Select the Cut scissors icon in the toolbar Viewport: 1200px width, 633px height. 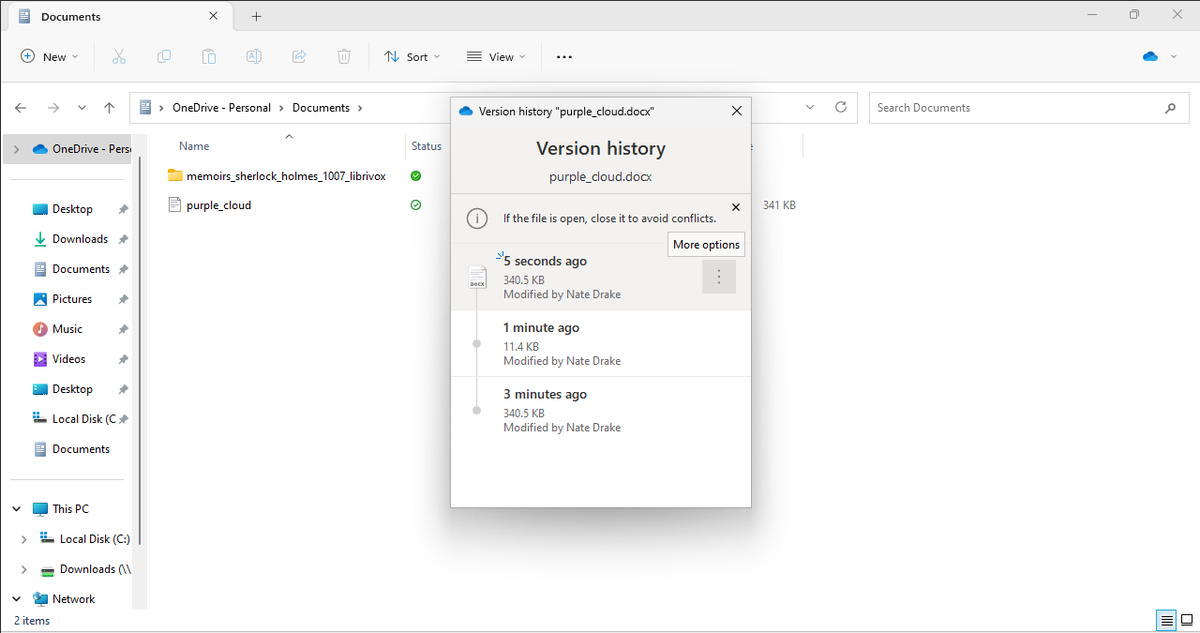[x=118, y=56]
